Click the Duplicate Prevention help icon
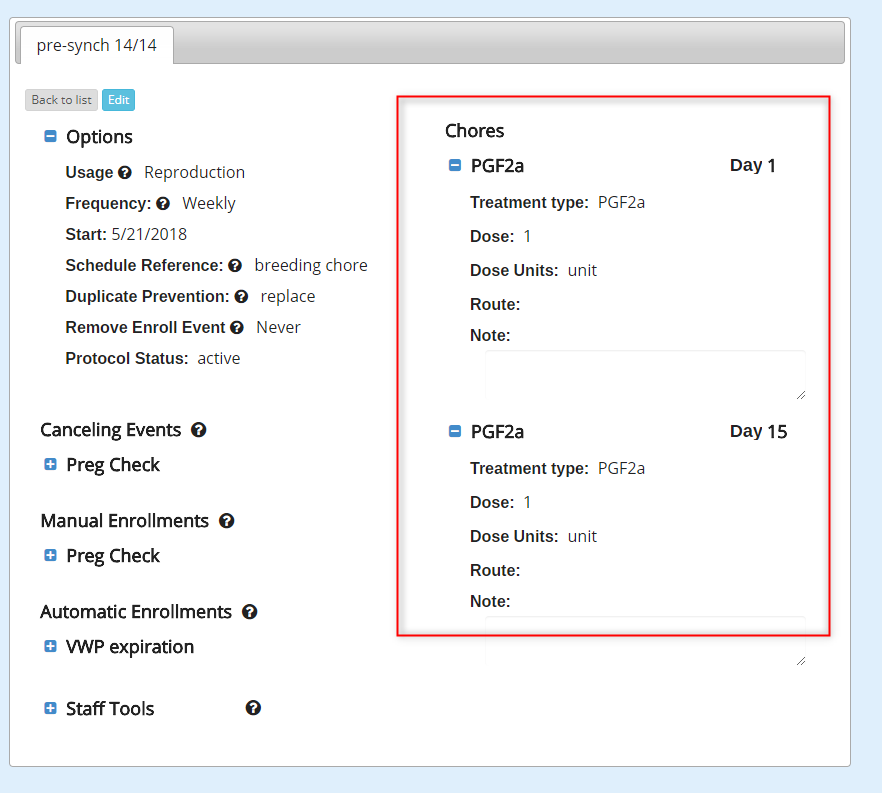Image resolution: width=882 pixels, height=793 pixels. (241, 297)
